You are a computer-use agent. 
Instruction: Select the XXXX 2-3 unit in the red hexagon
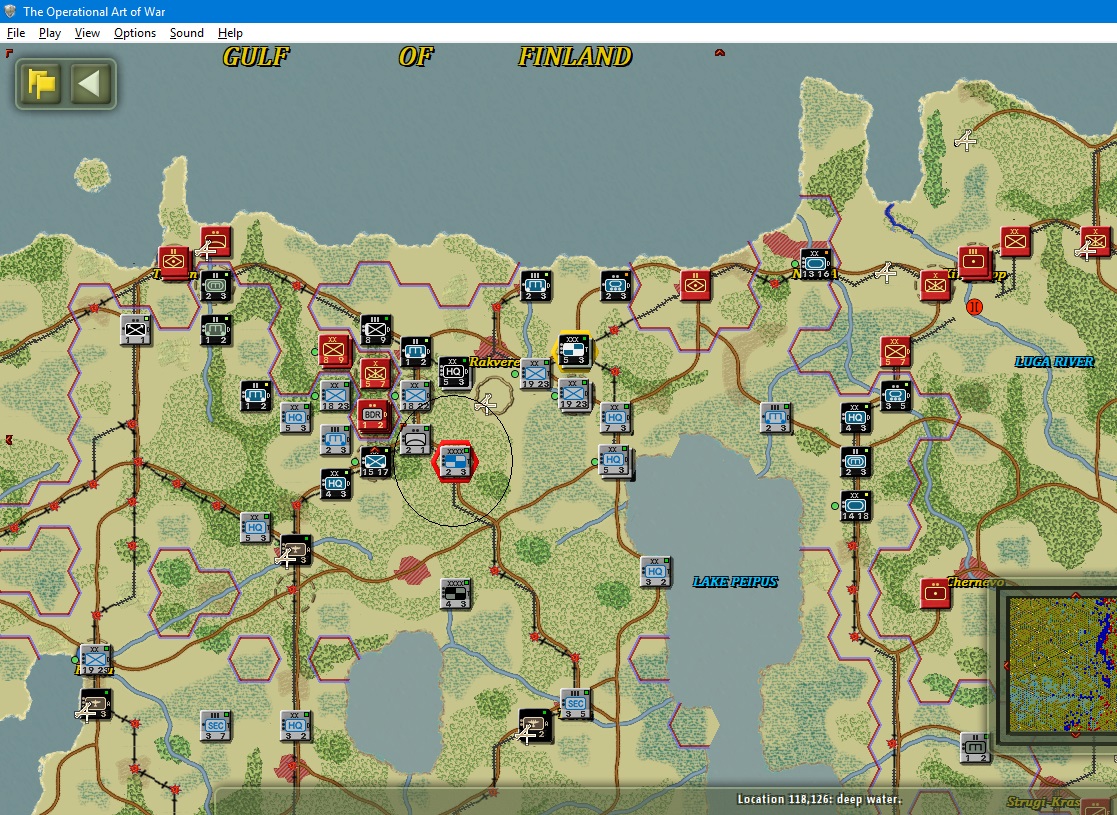pos(455,462)
